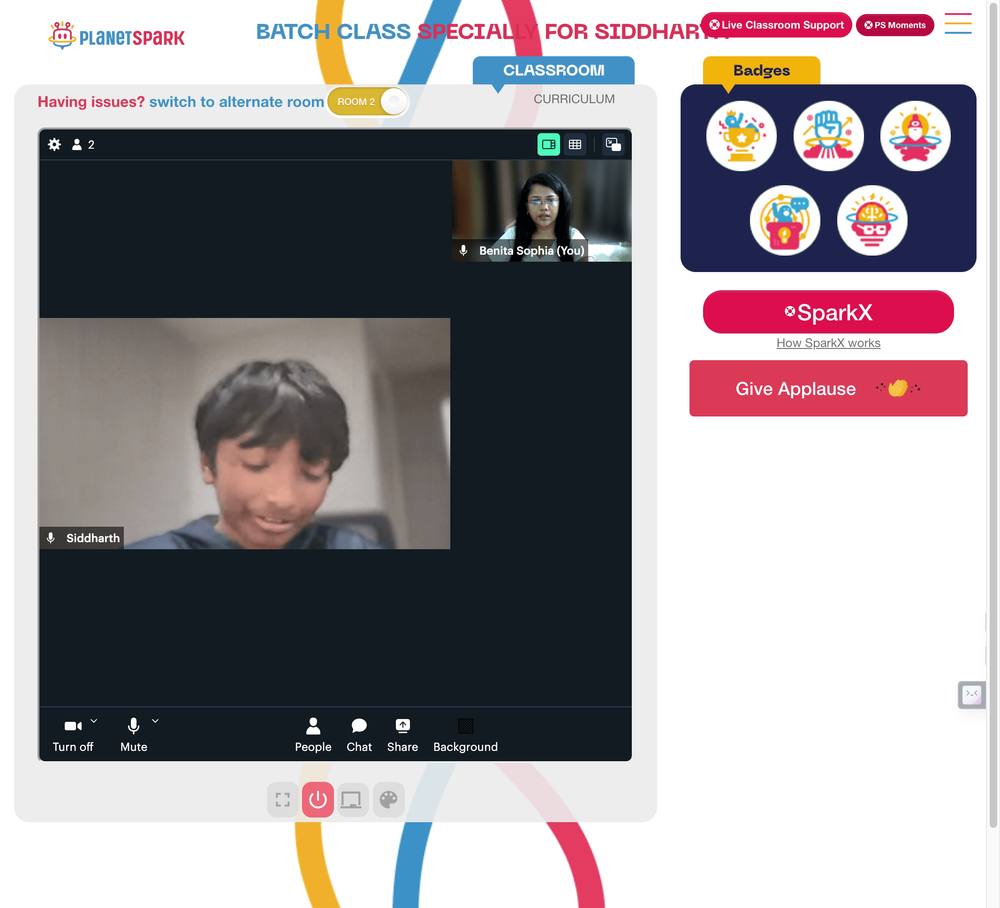Select the podium speaker badge
This screenshot has height=908, width=1000.
785,221
